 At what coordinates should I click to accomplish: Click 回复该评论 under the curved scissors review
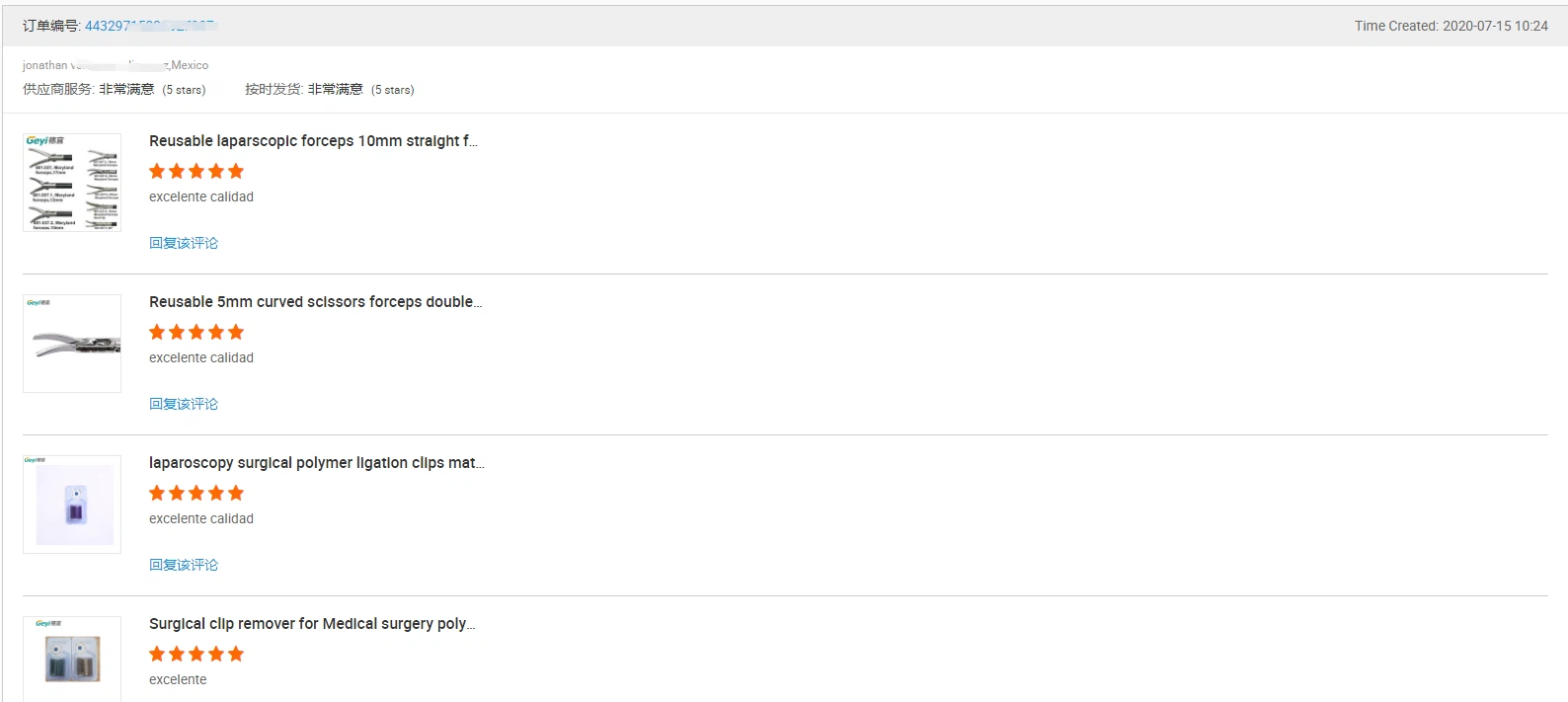coord(184,404)
